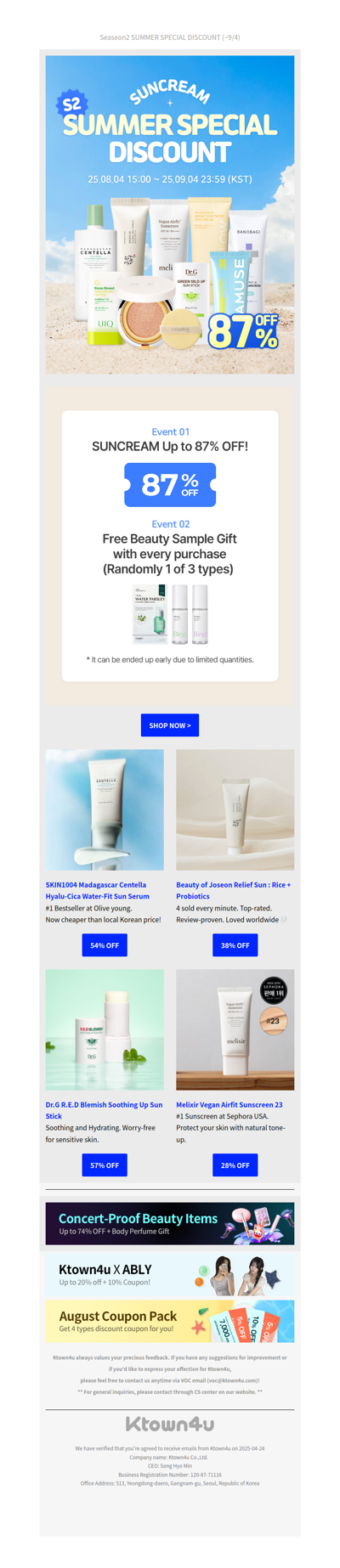Open the Concert-Proof Beauty Items banner
This screenshot has height=1568, width=340.
170,1223
